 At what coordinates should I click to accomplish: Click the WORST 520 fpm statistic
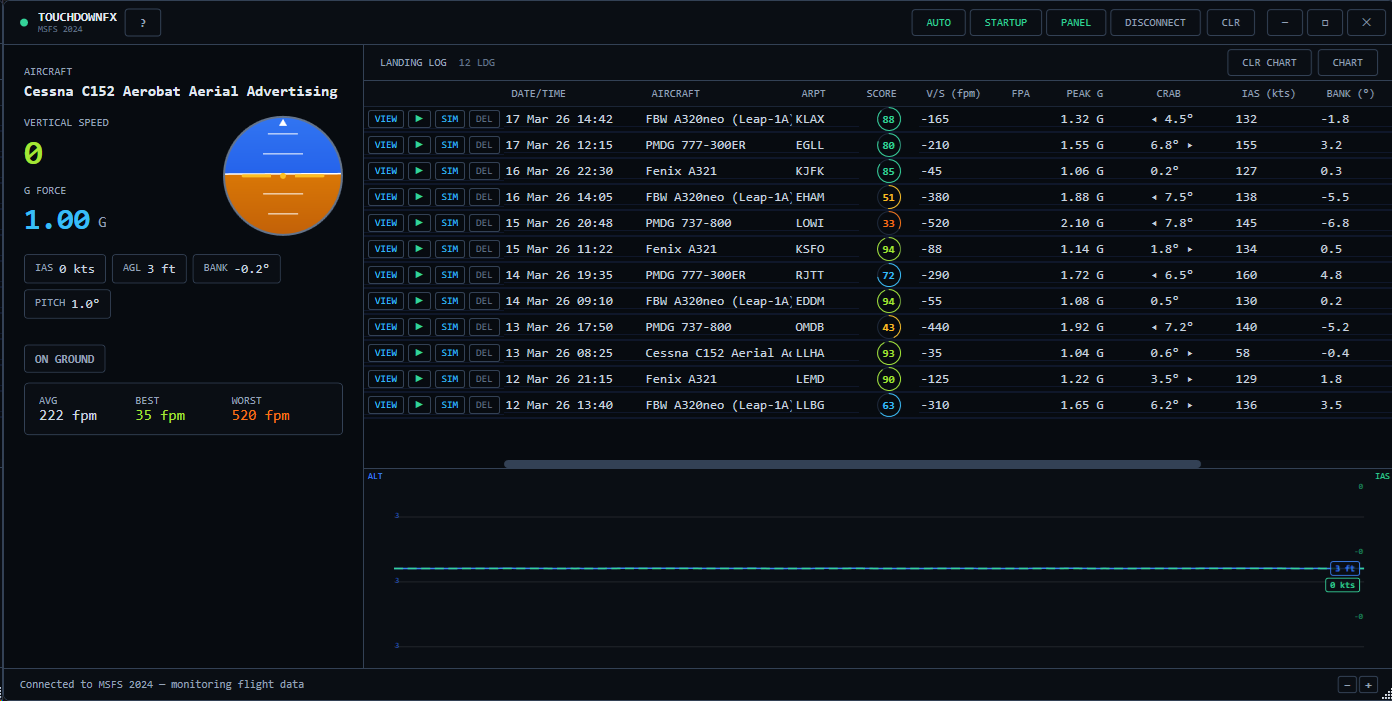coord(260,409)
